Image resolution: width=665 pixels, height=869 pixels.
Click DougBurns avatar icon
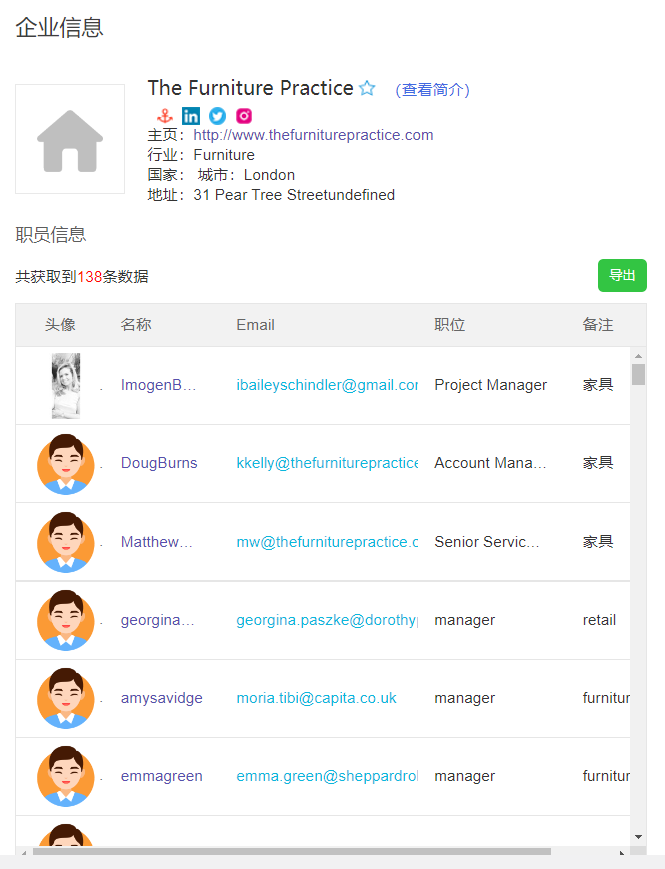tap(65, 464)
